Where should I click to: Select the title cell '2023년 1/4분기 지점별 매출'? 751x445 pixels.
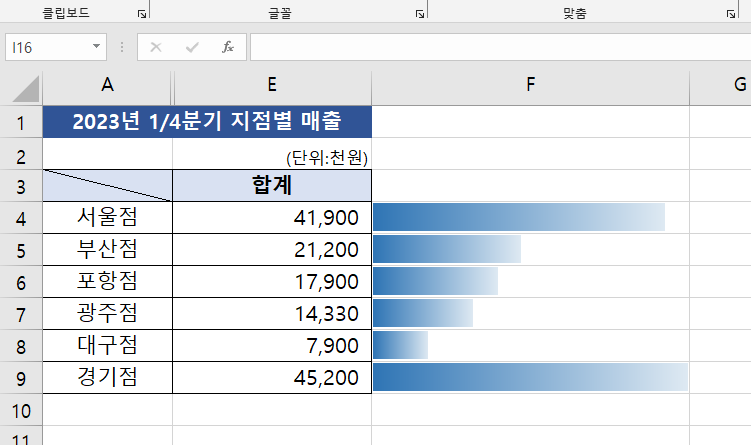click(207, 122)
